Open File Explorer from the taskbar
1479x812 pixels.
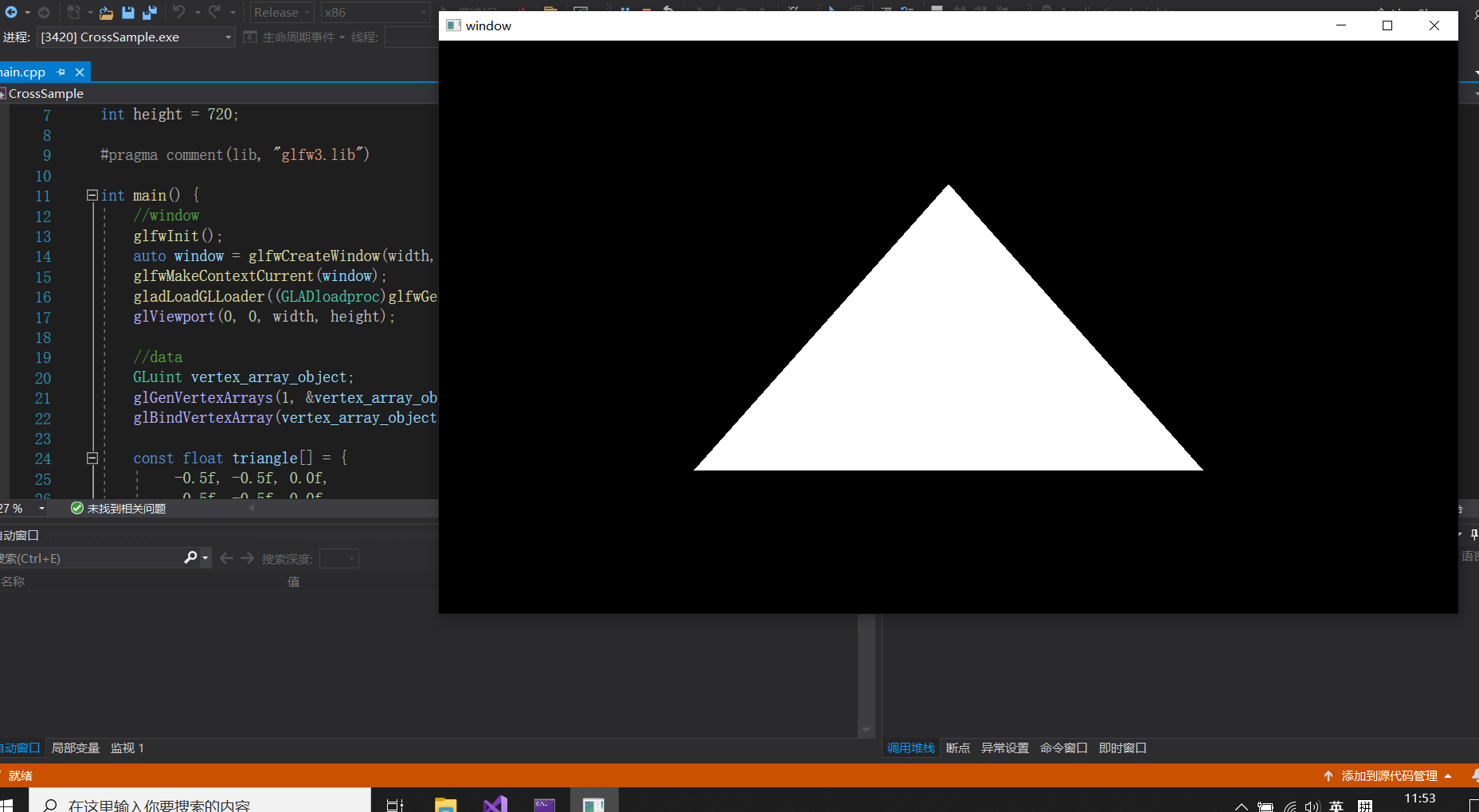tap(446, 804)
